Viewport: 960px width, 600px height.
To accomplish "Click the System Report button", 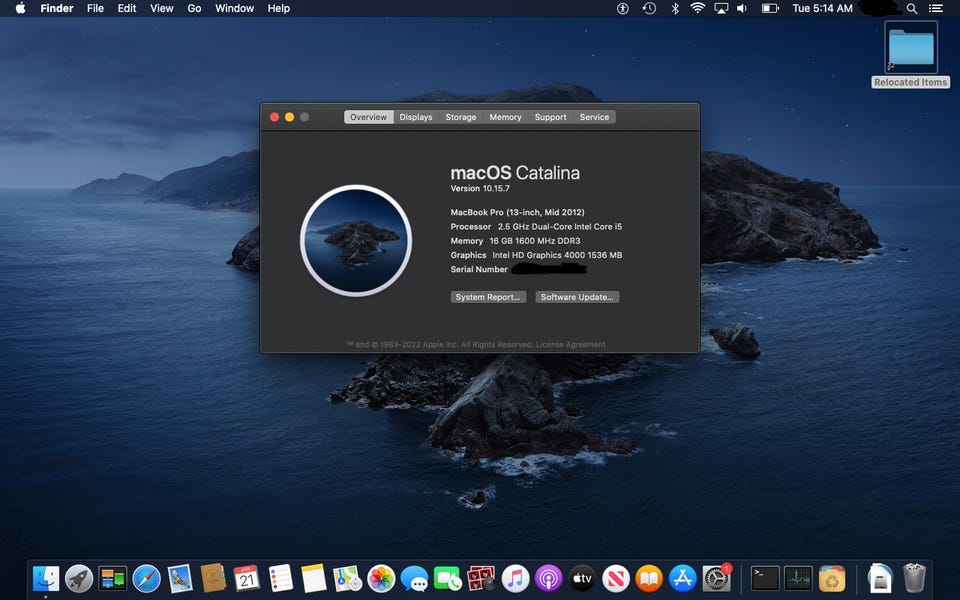I will 488,297.
